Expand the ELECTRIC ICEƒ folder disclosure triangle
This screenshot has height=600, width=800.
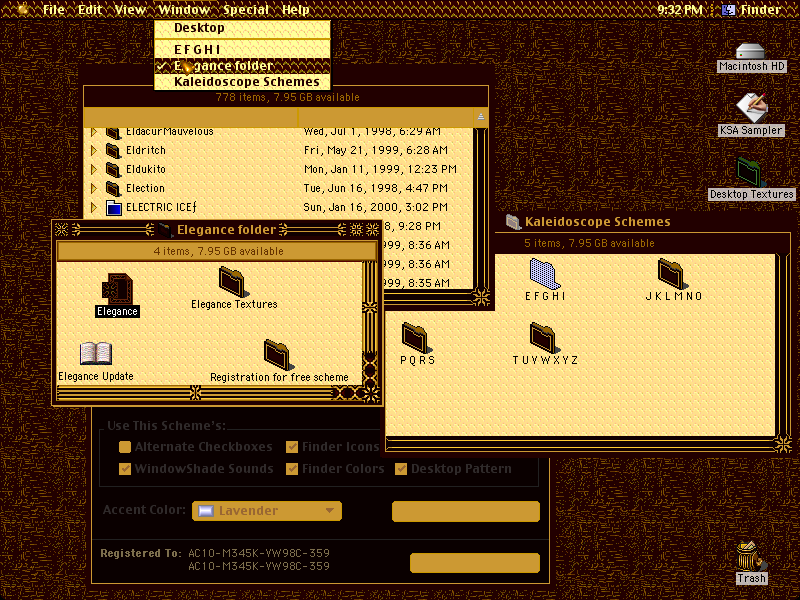pos(93,208)
